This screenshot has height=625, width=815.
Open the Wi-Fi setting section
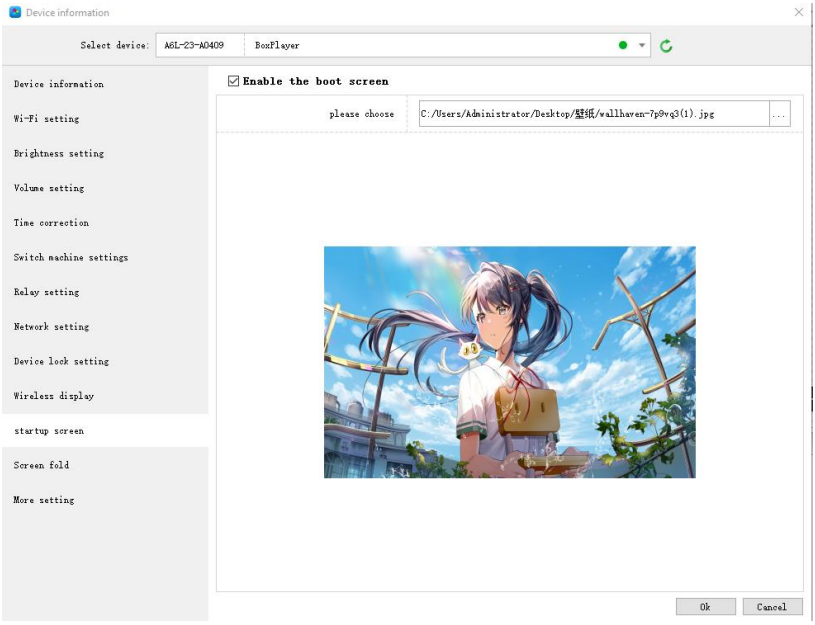click(x=105, y=119)
